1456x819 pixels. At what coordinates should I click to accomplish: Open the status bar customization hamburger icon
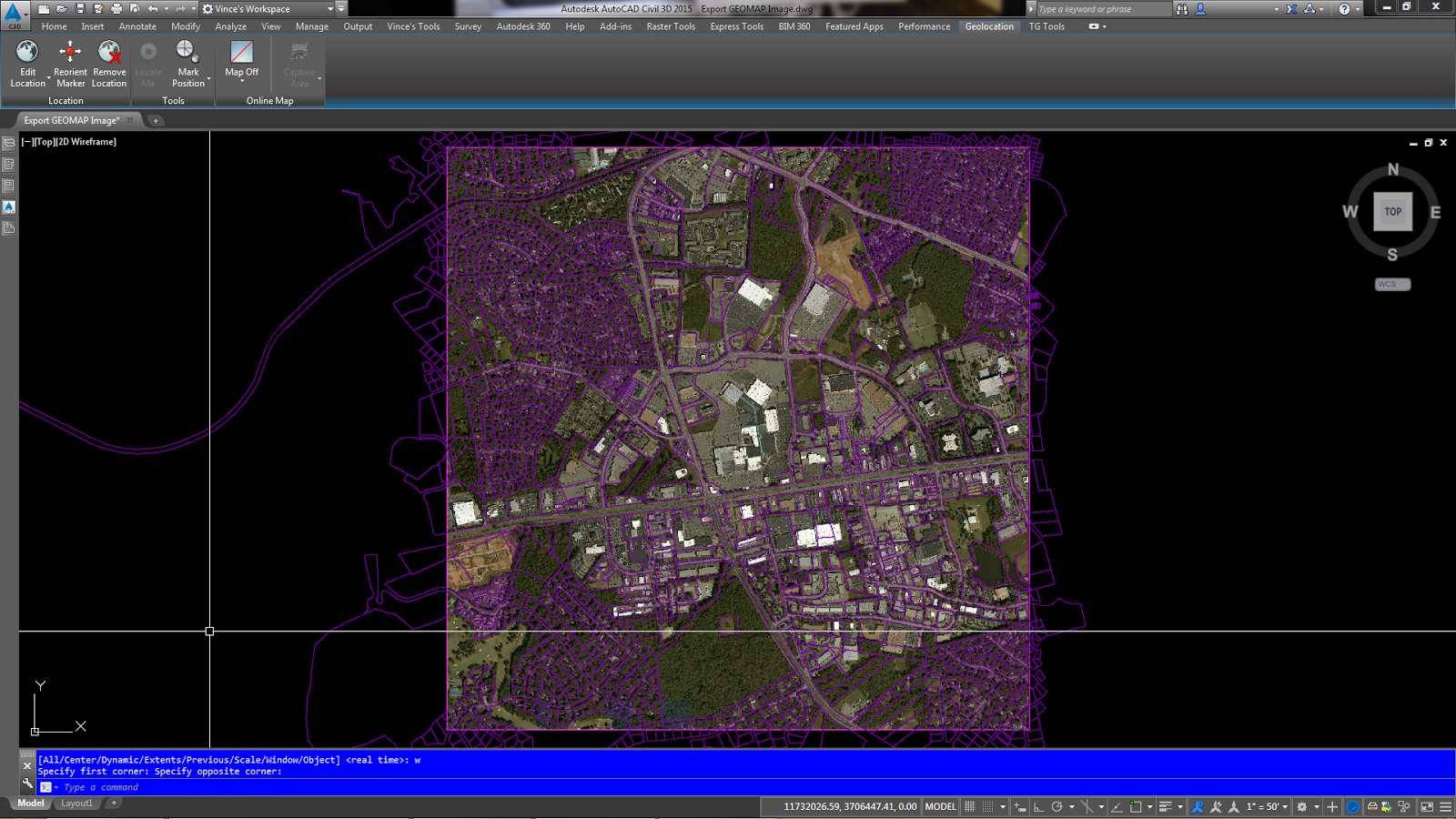coord(1446,807)
